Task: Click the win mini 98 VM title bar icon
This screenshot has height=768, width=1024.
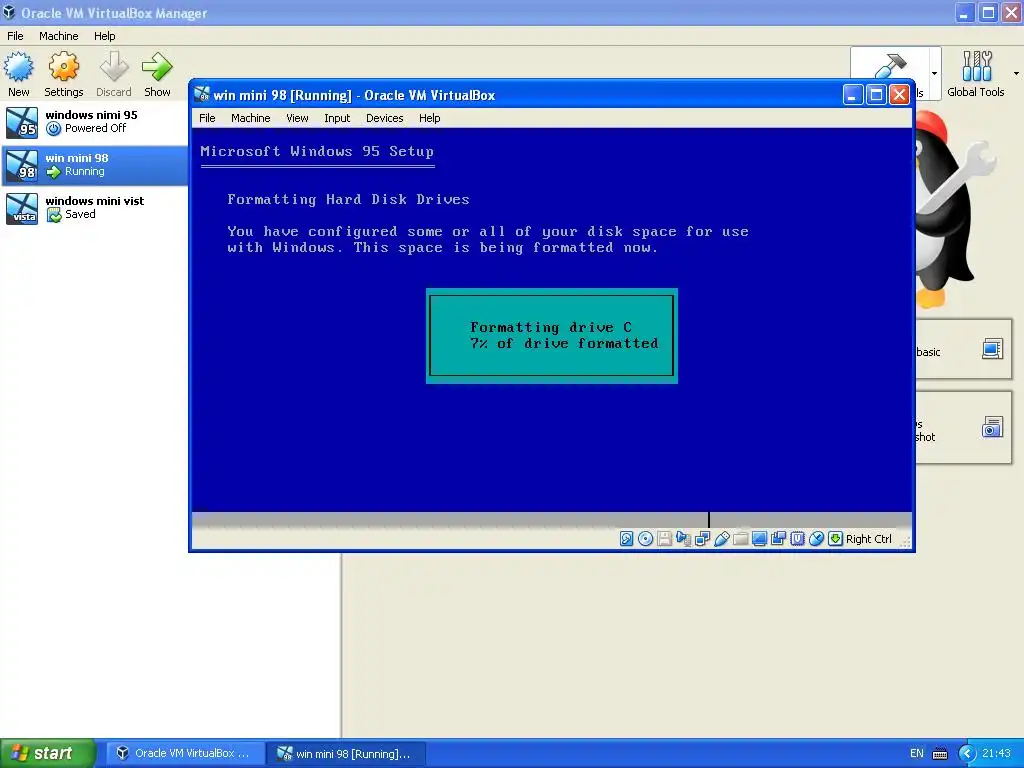Action: point(202,95)
